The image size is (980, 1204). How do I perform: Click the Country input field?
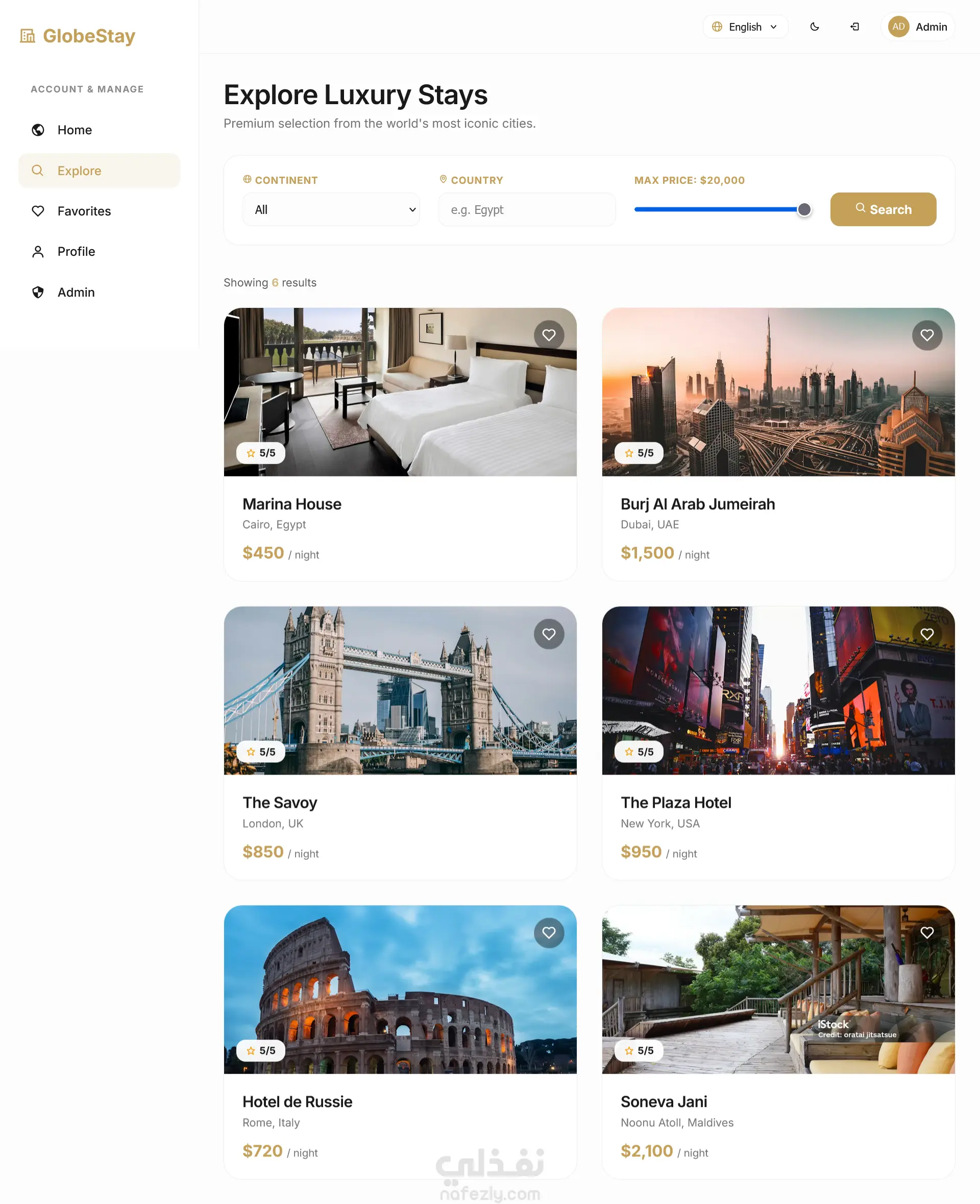pyautogui.click(x=527, y=209)
